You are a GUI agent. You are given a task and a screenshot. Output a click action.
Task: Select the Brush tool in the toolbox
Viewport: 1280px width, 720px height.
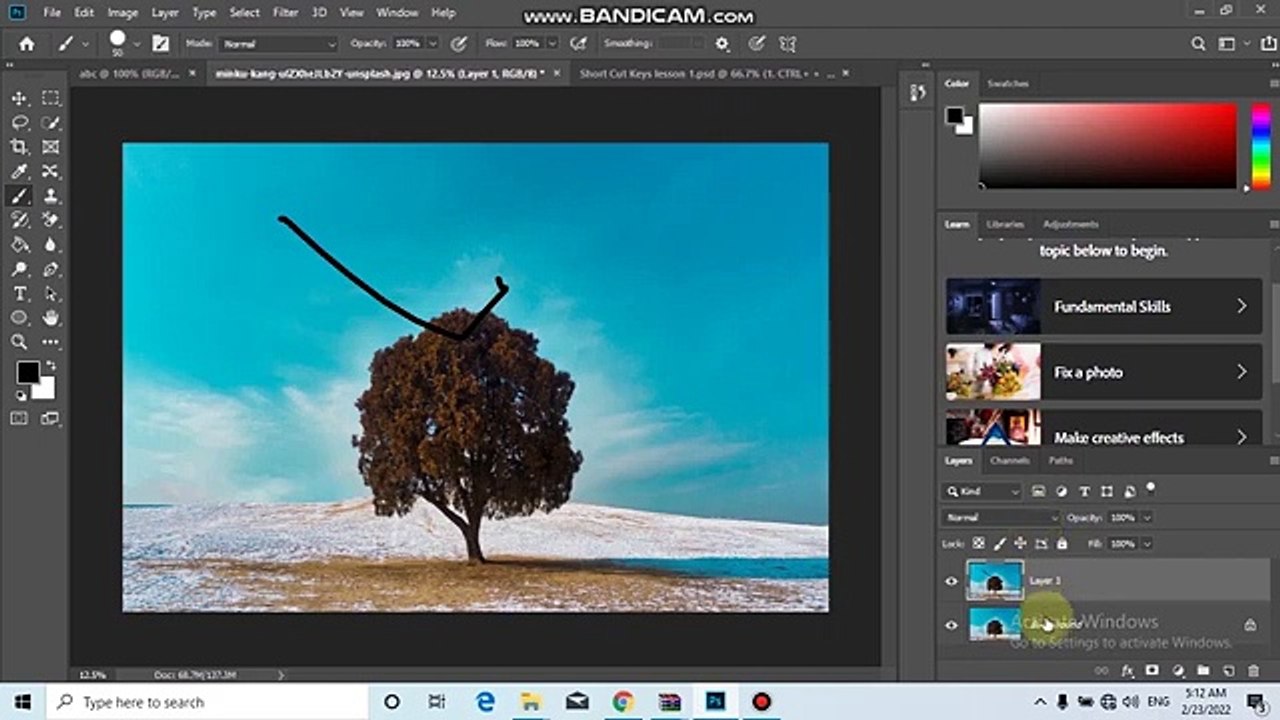coord(19,196)
